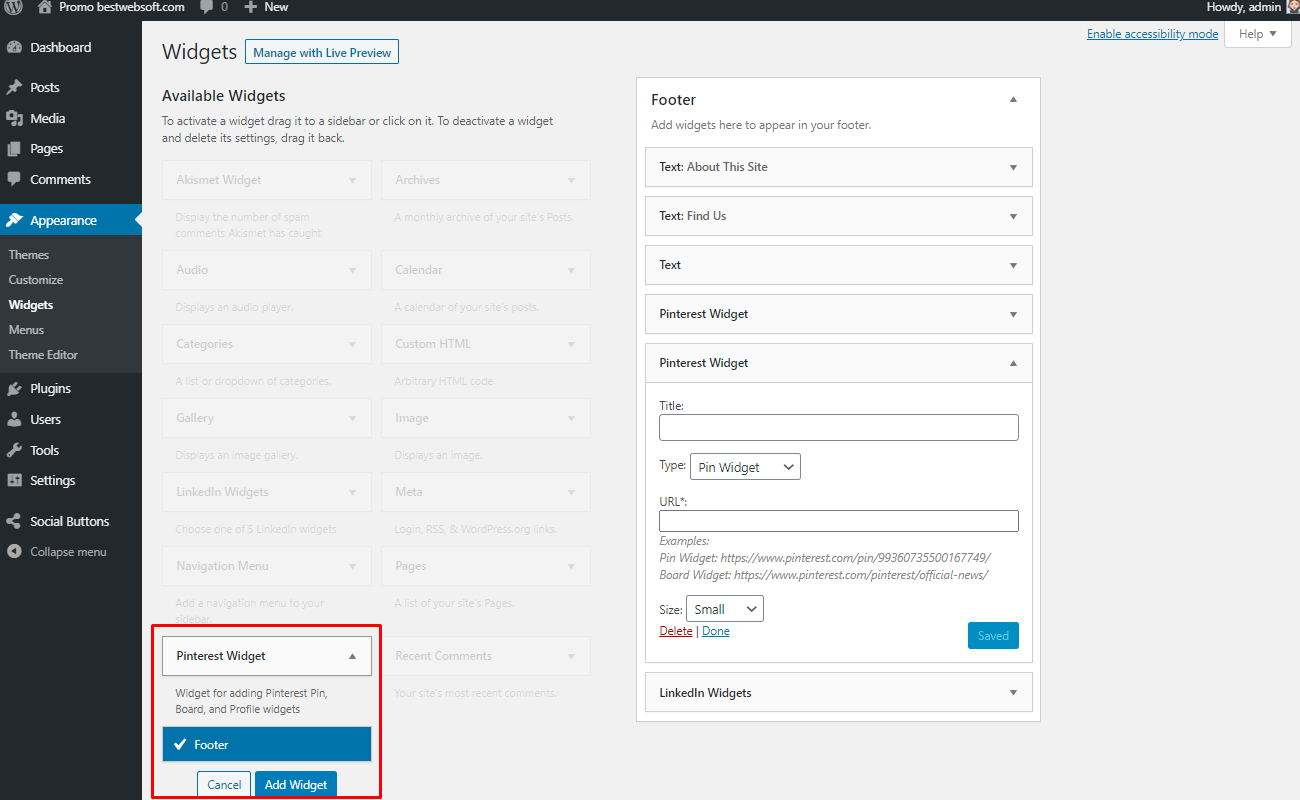Click the Title input field
This screenshot has width=1300, height=800.
click(839, 428)
